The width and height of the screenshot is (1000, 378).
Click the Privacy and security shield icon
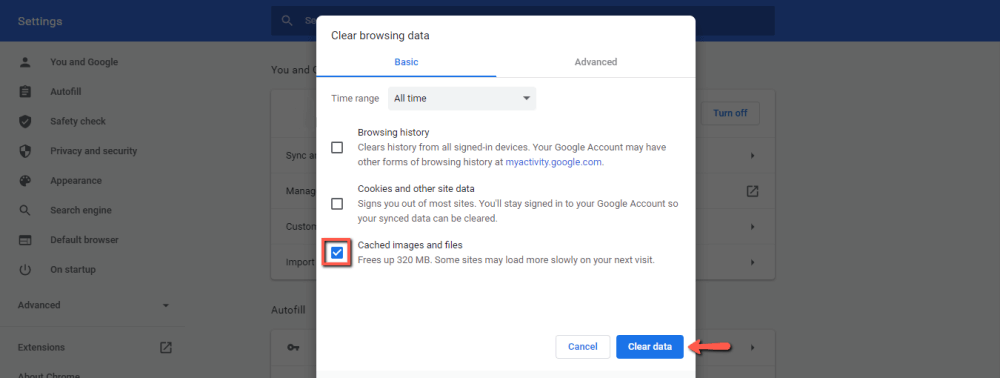[25, 151]
